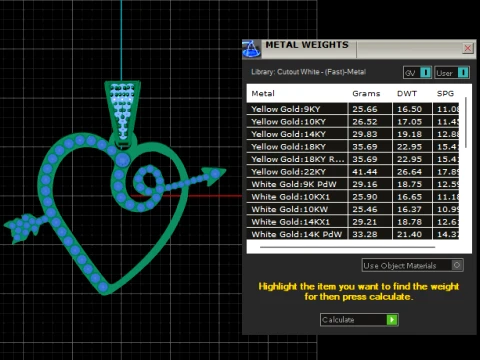Screen dimensions: 480x360
Task: Click the 26.64 DWT value
Action: [x=409, y=172]
